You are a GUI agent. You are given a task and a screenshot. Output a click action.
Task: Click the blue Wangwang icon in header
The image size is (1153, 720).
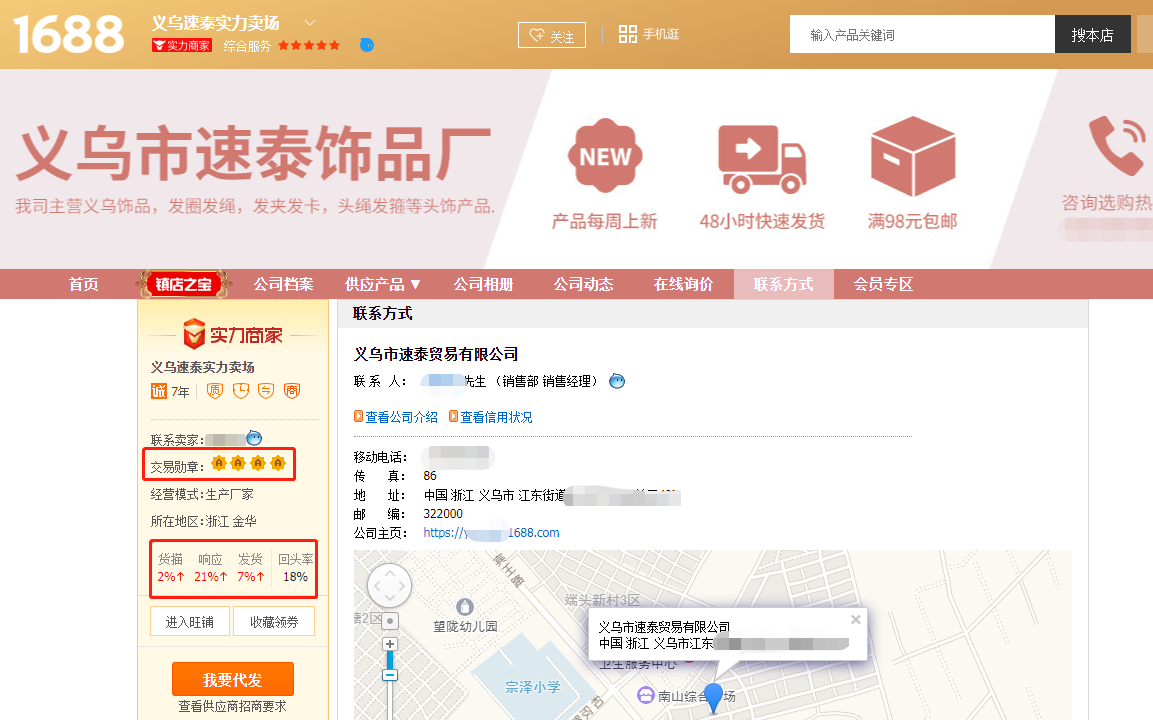pos(367,45)
